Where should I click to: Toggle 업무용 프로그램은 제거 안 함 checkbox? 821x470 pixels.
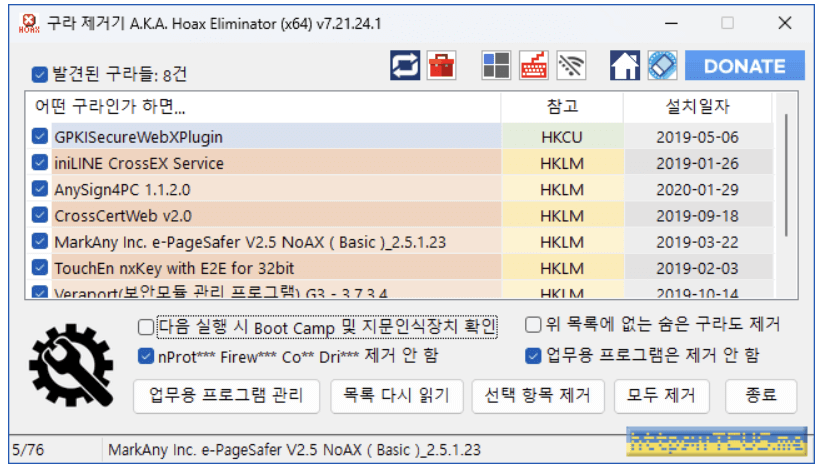(x=532, y=356)
